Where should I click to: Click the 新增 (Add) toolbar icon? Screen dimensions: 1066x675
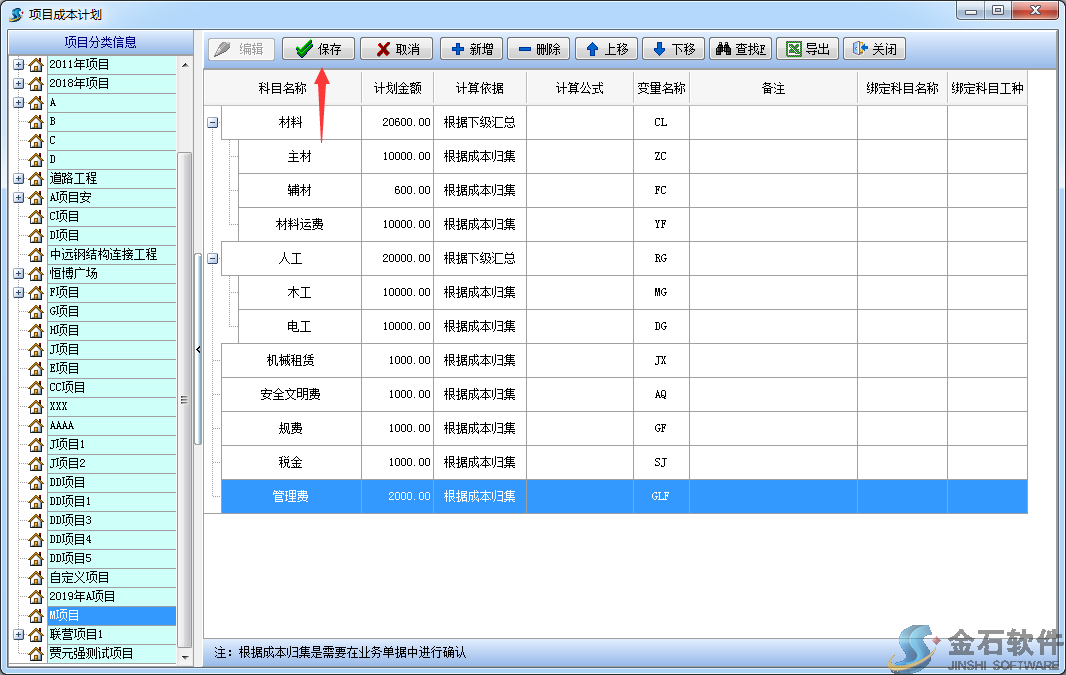click(x=470, y=48)
